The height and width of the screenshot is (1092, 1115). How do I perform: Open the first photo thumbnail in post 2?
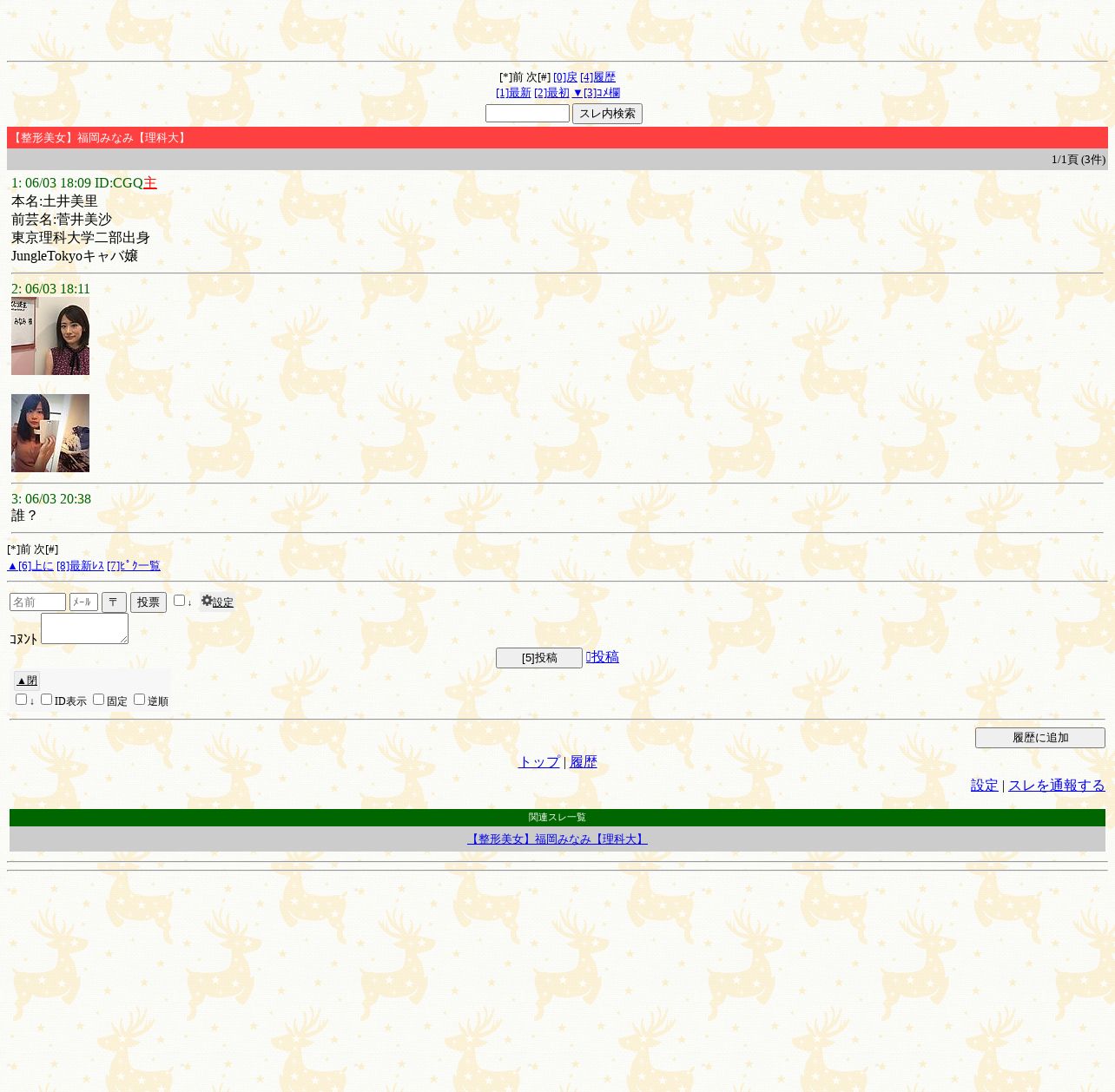click(x=50, y=336)
